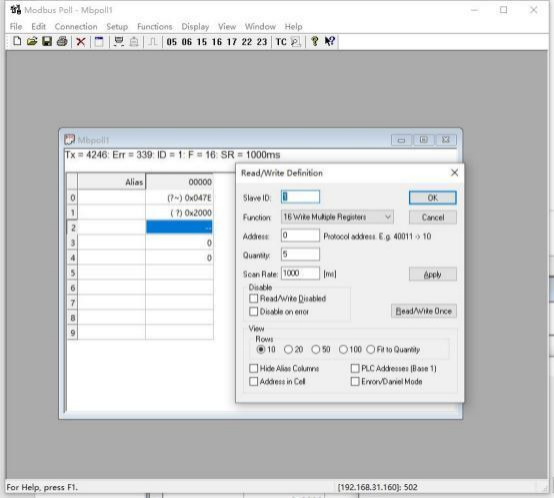Open the new window toolbar icon
Viewport: 554px width, 498px height.
coord(99,42)
